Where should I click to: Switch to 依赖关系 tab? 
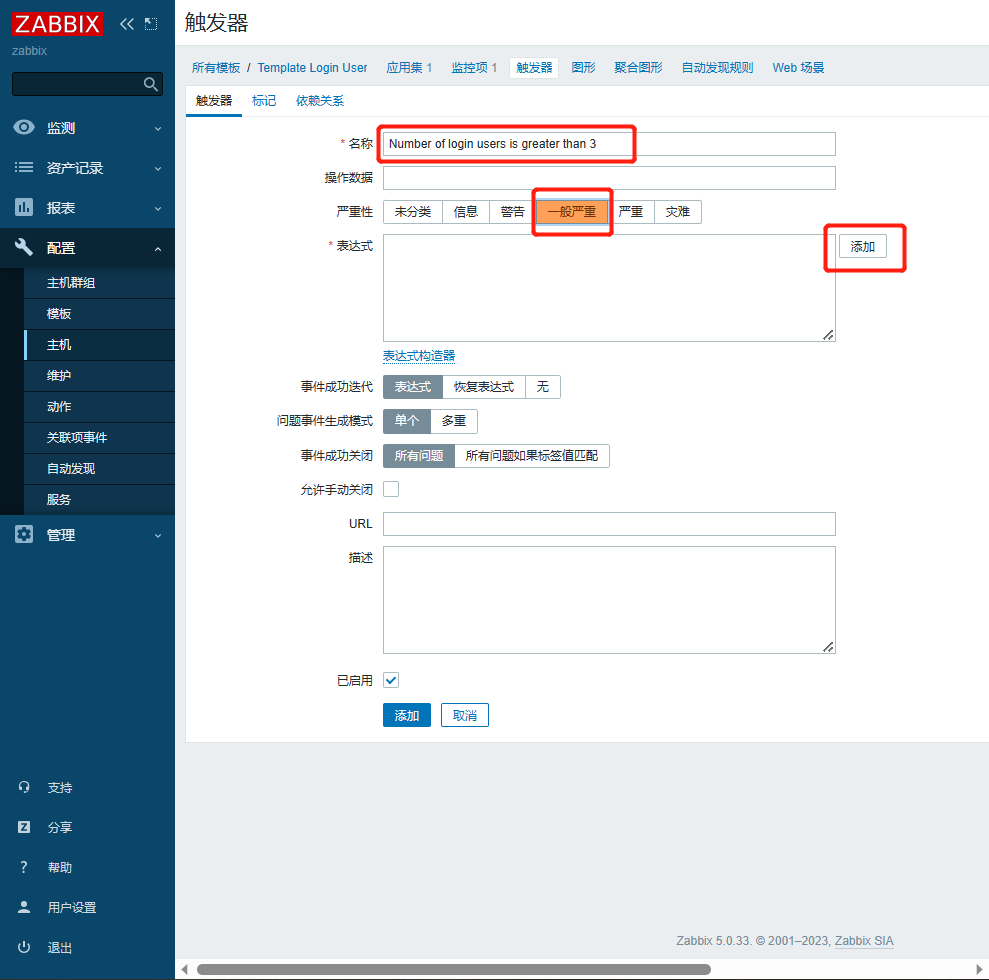320,101
